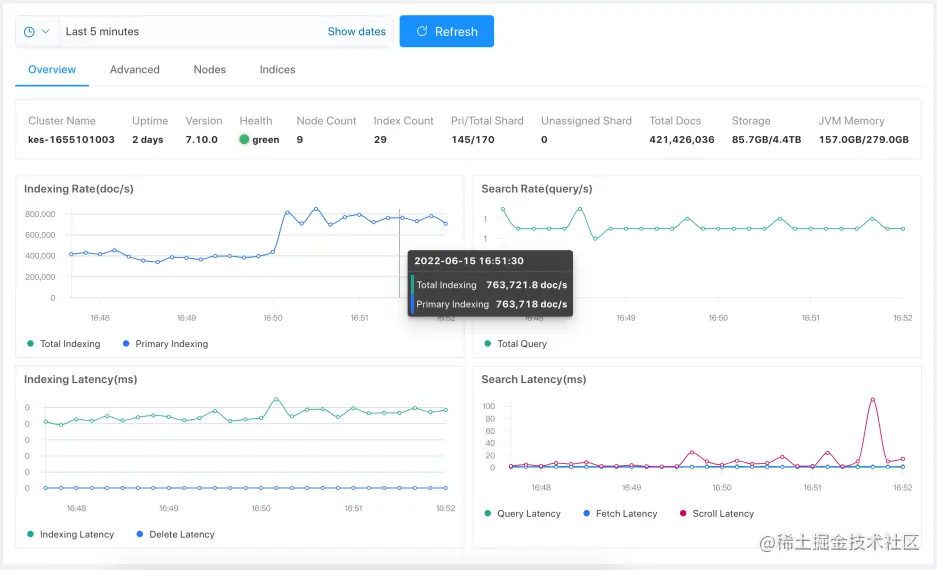937x570 pixels.
Task: Click the Storage value 85.7GB/4.4TB
Action: (x=766, y=140)
